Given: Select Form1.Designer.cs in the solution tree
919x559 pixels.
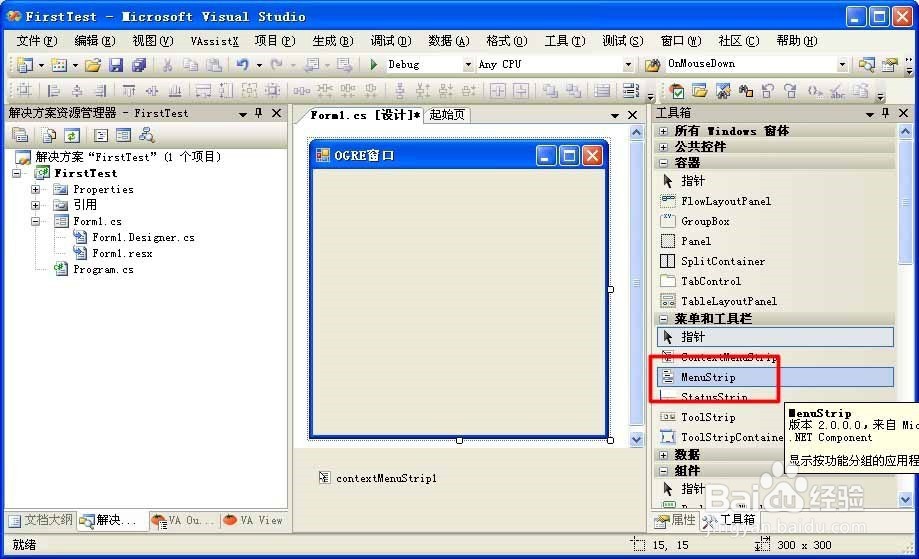Looking at the screenshot, I should [x=134, y=237].
